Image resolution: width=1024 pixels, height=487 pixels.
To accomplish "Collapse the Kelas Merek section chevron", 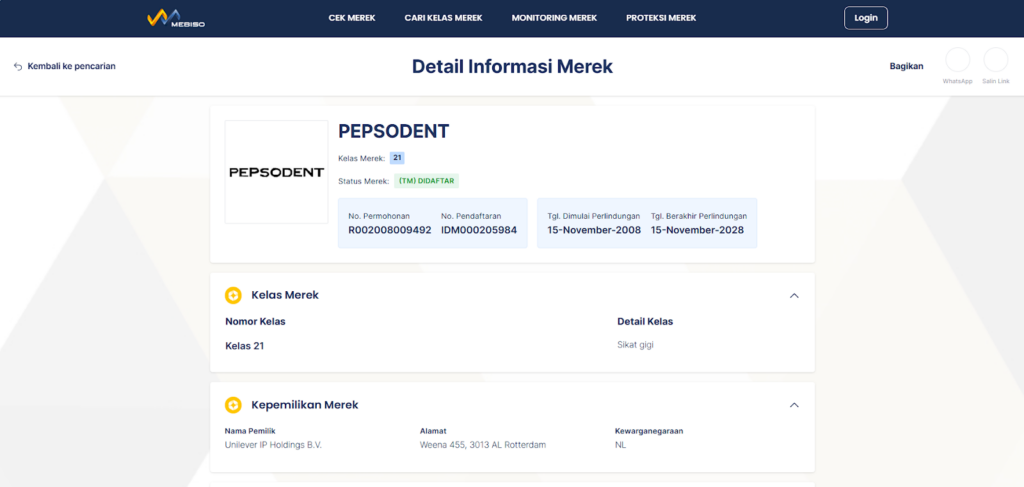I will coord(794,295).
